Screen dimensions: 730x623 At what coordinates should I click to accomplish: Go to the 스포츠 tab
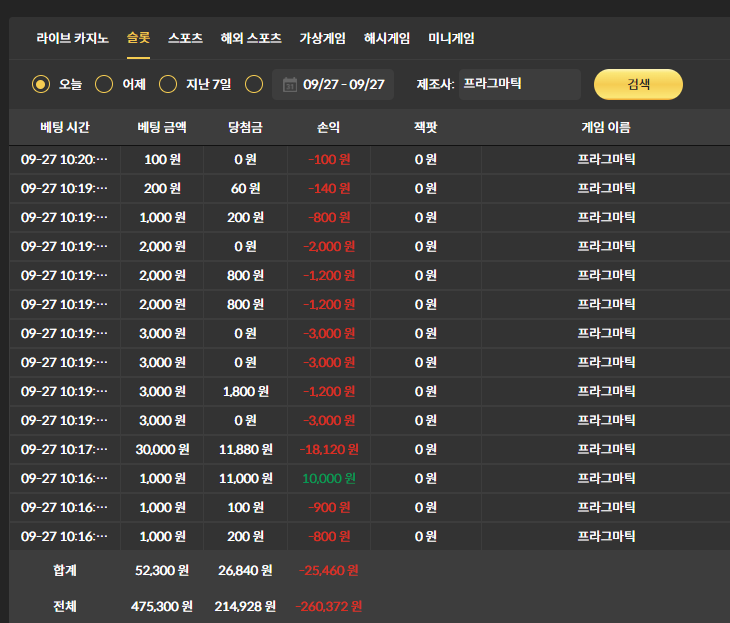tap(185, 38)
